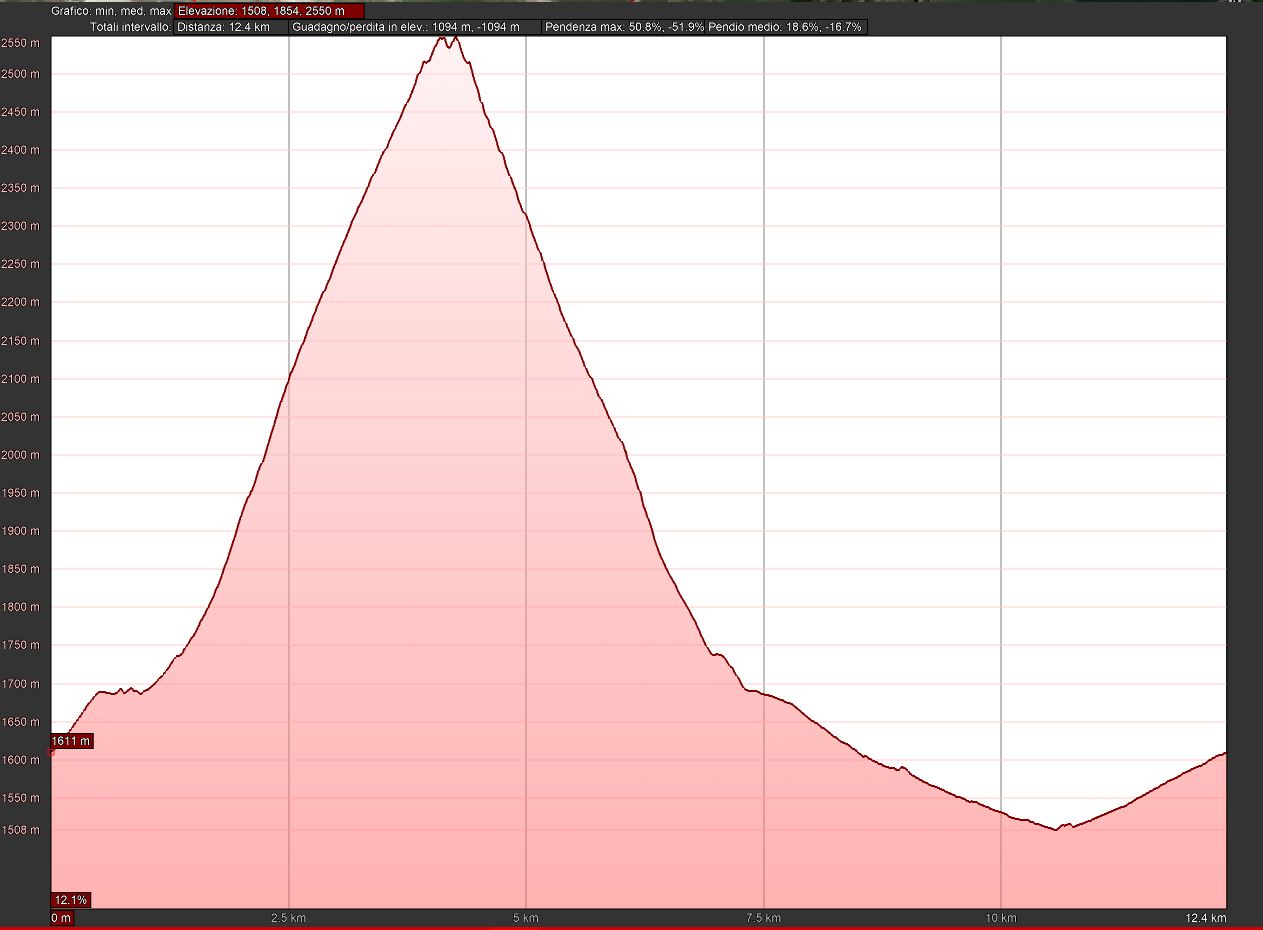
Task: Click the 1611 m cursor elevation tag
Action: [x=72, y=741]
